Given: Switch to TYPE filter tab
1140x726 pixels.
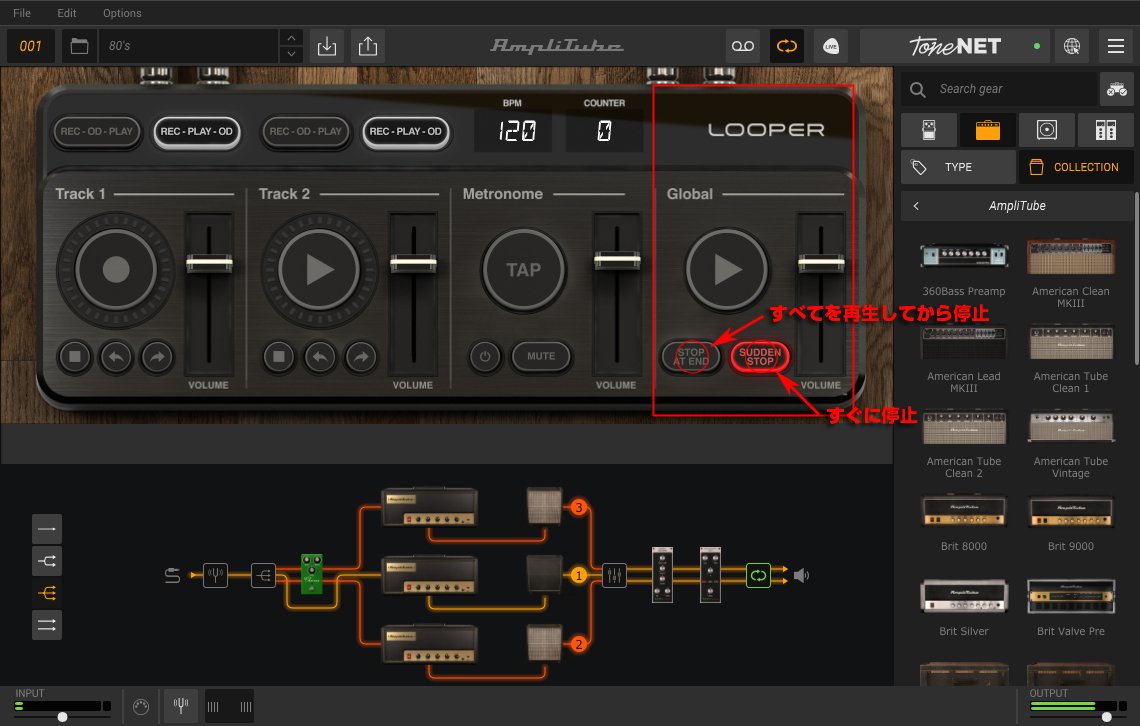Looking at the screenshot, I should point(958,167).
